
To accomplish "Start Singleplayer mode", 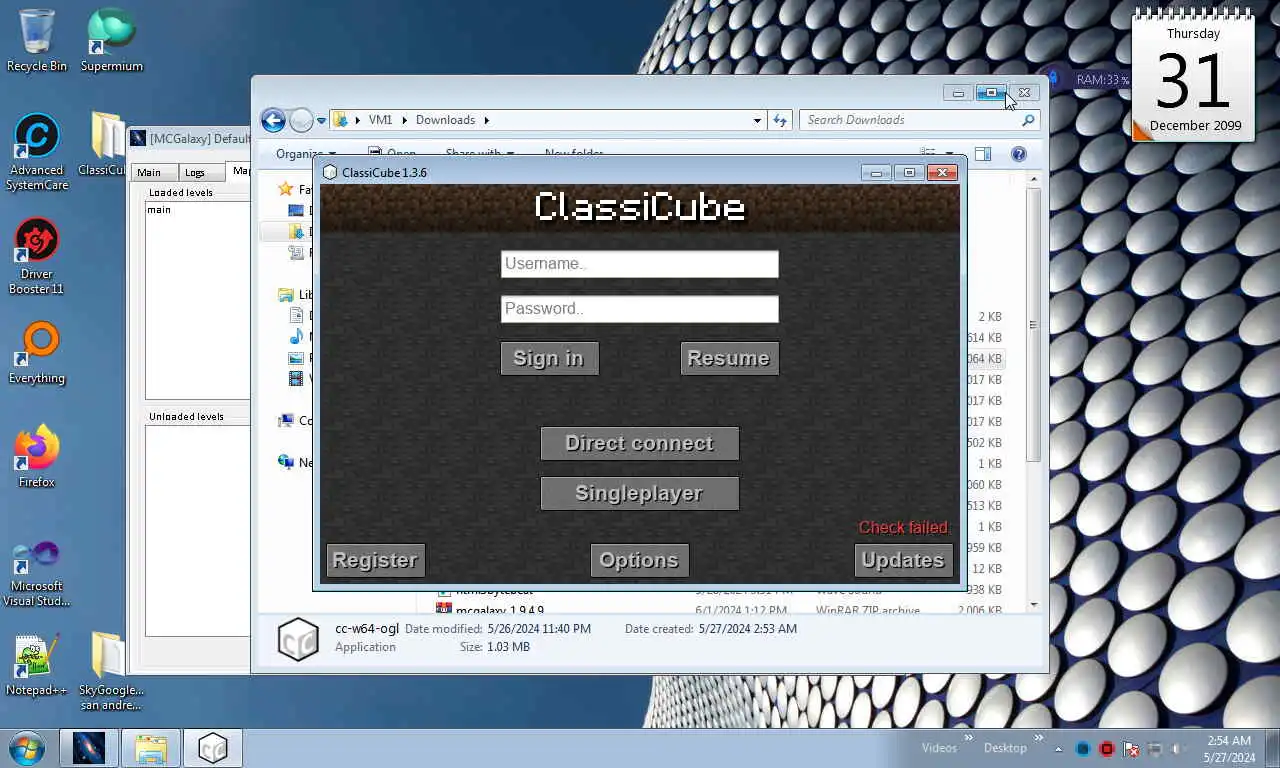I will pos(639,493).
